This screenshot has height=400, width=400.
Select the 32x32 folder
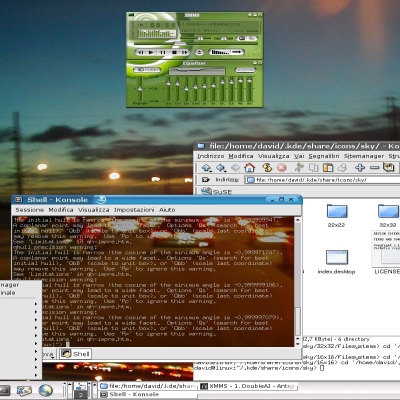(388, 215)
